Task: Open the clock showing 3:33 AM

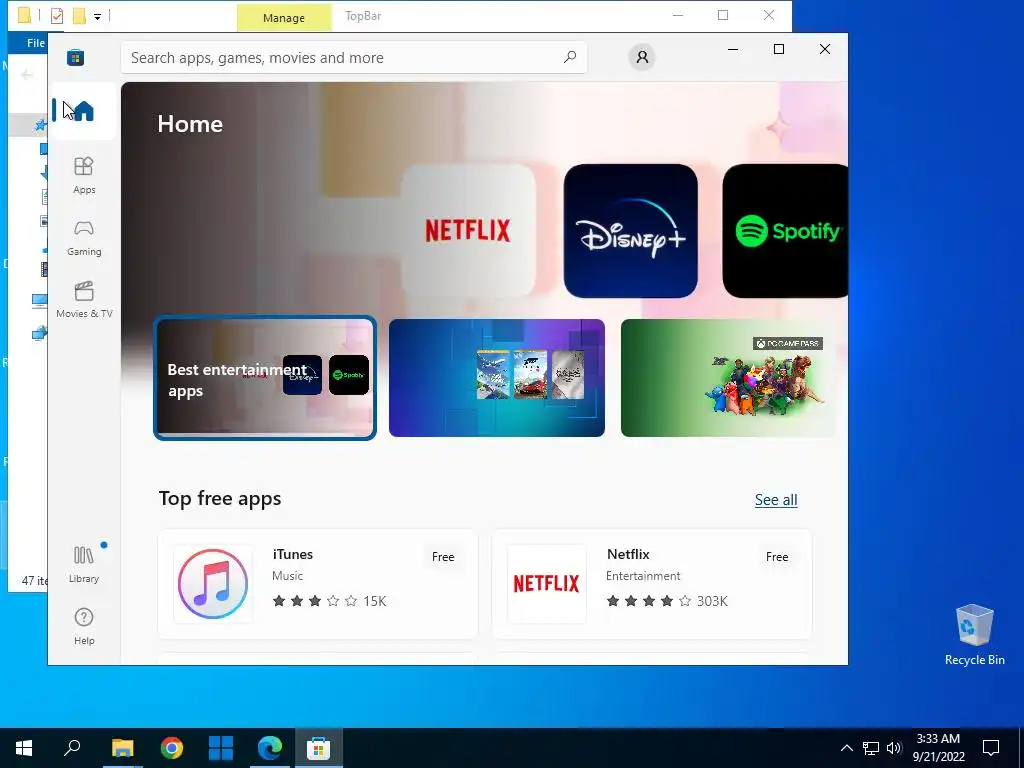Action: (x=938, y=748)
